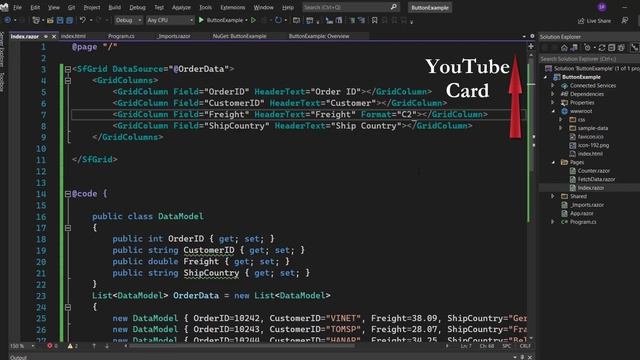
Task: Click Switch Views icon in Solution Explorer
Action: tap(574, 48)
